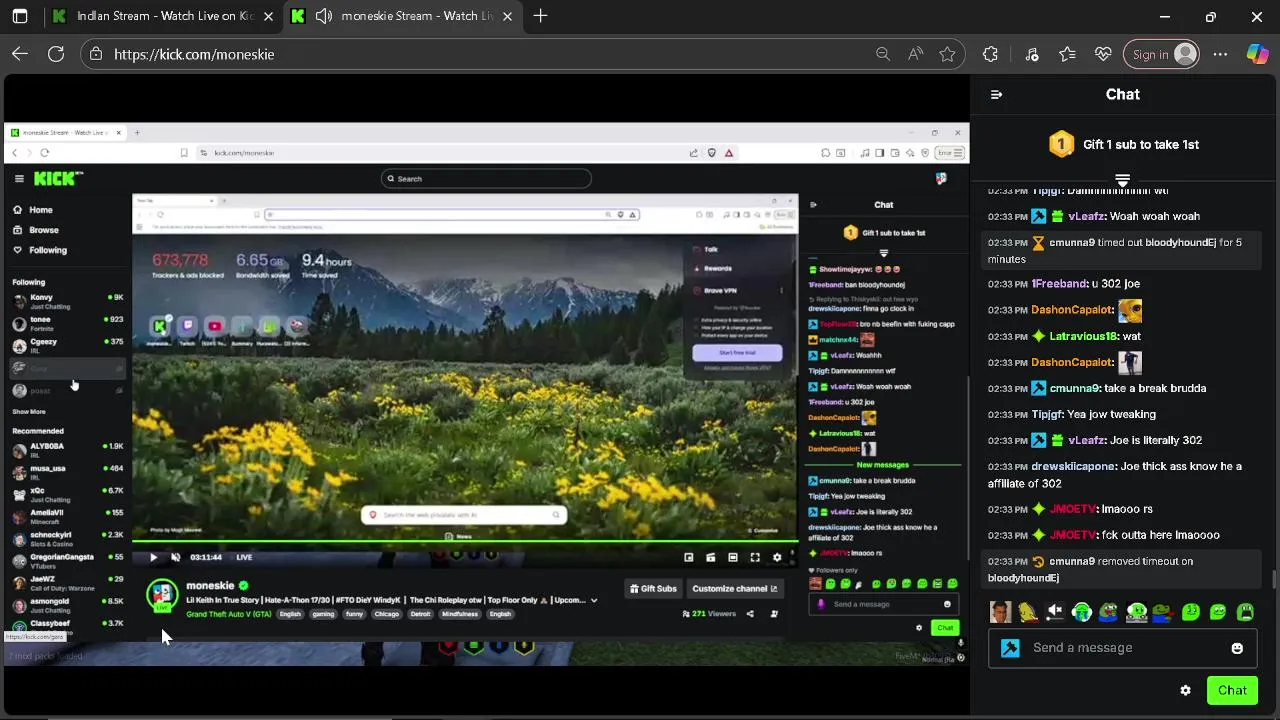Screen dimensions: 1280x720
Task: Click the moneskie avatar
Action: pyautogui.click(x=162, y=594)
